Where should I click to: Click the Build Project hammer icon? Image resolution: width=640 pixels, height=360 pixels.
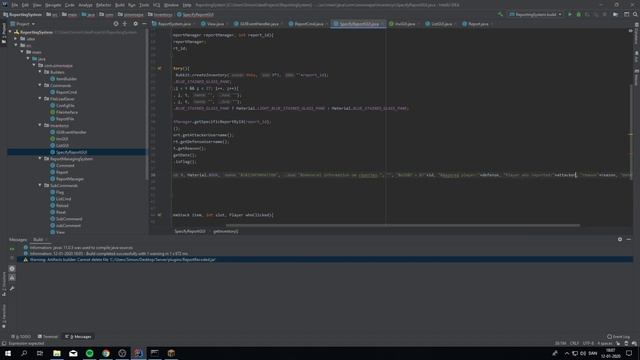[500, 14]
